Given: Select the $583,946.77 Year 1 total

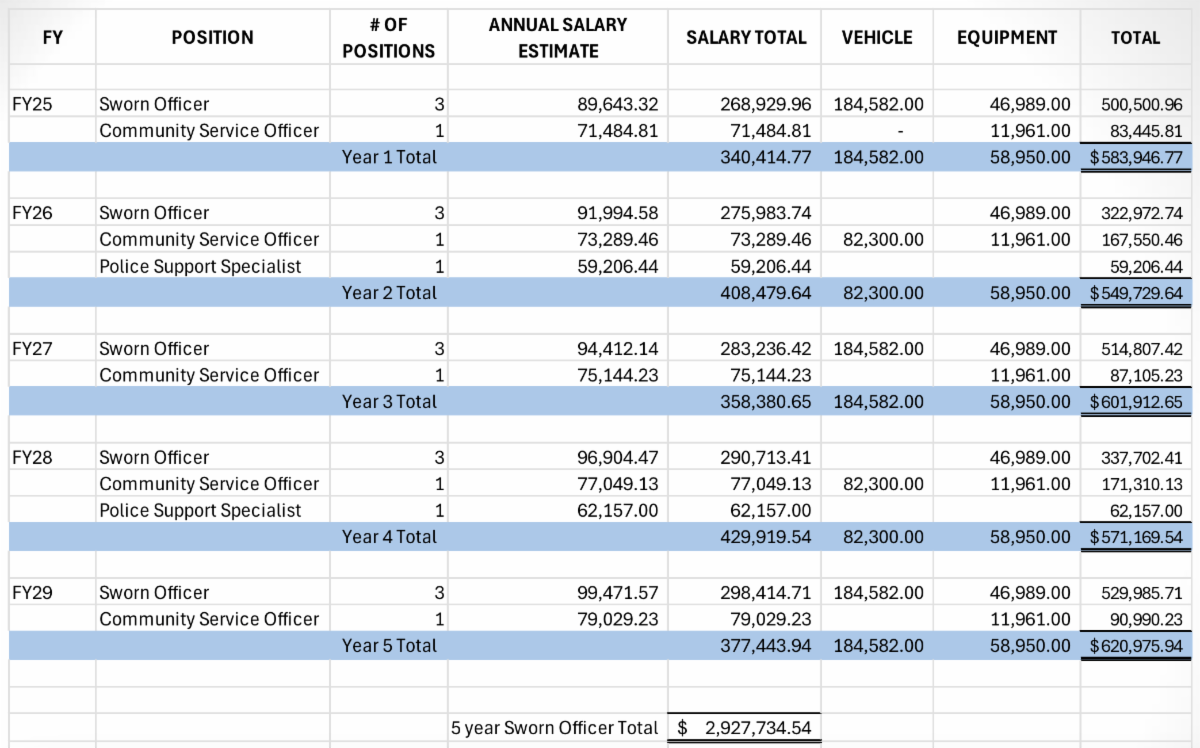Looking at the screenshot, I should coord(1137,157).
